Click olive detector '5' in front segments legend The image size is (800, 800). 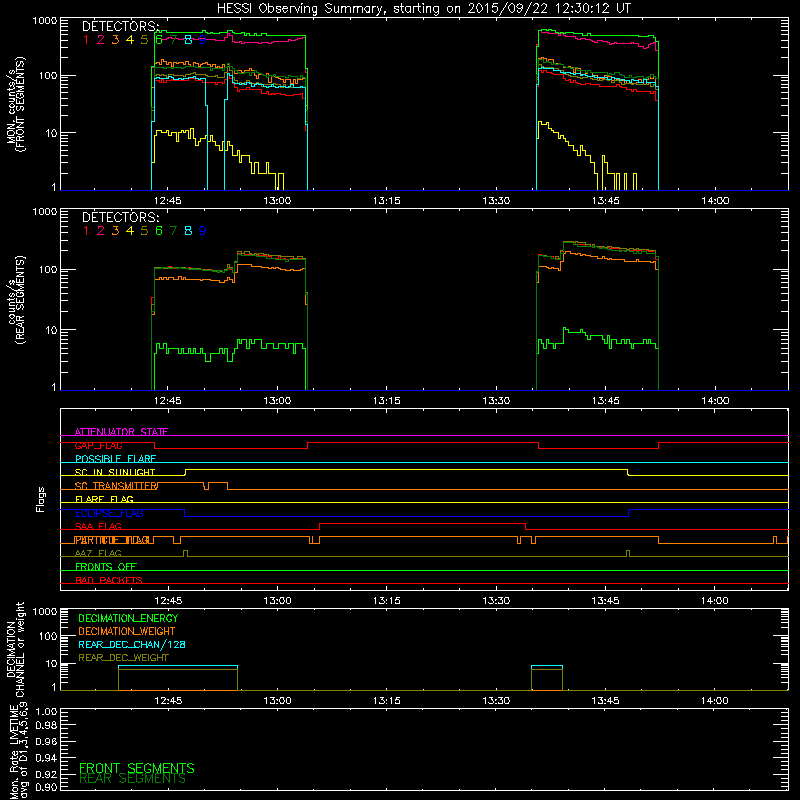[144, 40]
